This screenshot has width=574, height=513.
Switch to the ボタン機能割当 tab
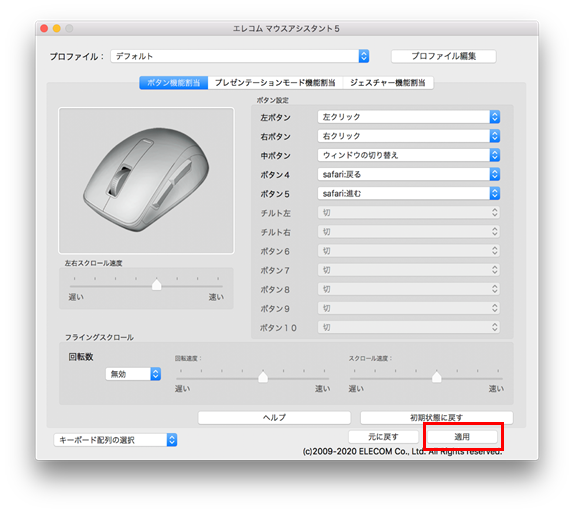tap(174, 83)
